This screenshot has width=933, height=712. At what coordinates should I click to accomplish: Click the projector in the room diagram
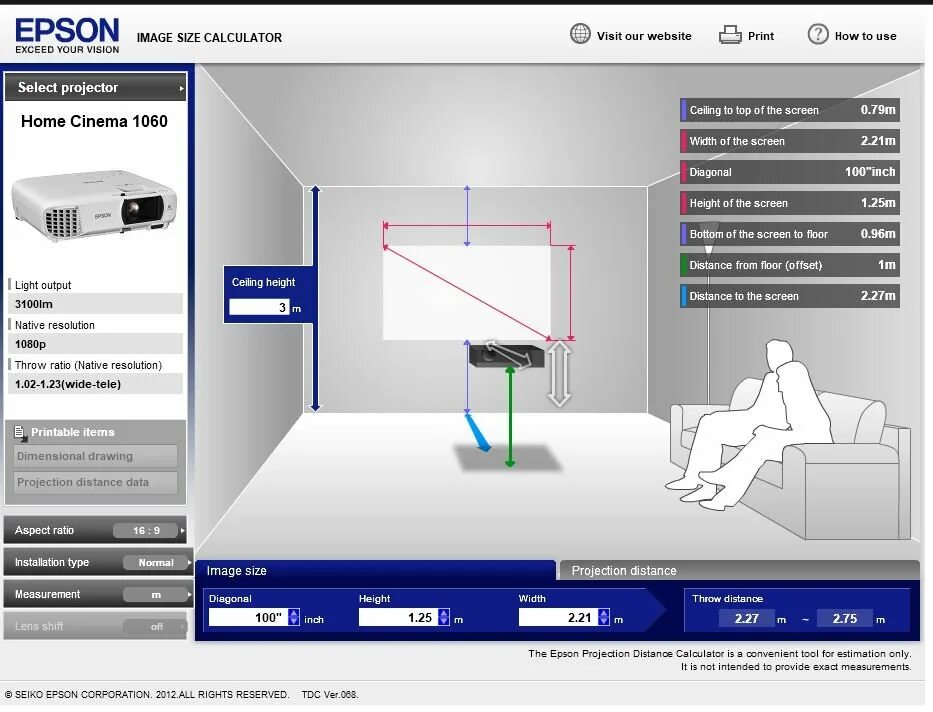(506, 356)
